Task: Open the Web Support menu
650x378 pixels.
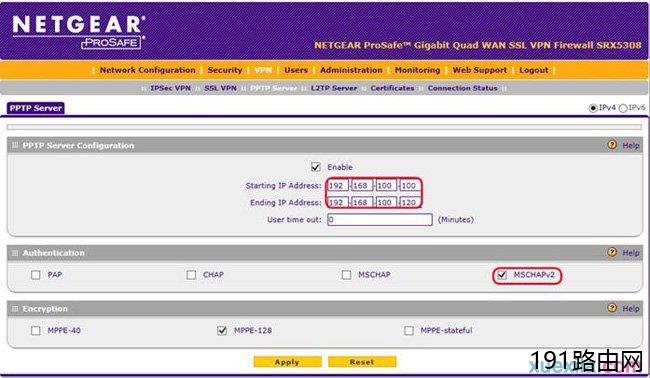Action: click(x=480, y=70)
